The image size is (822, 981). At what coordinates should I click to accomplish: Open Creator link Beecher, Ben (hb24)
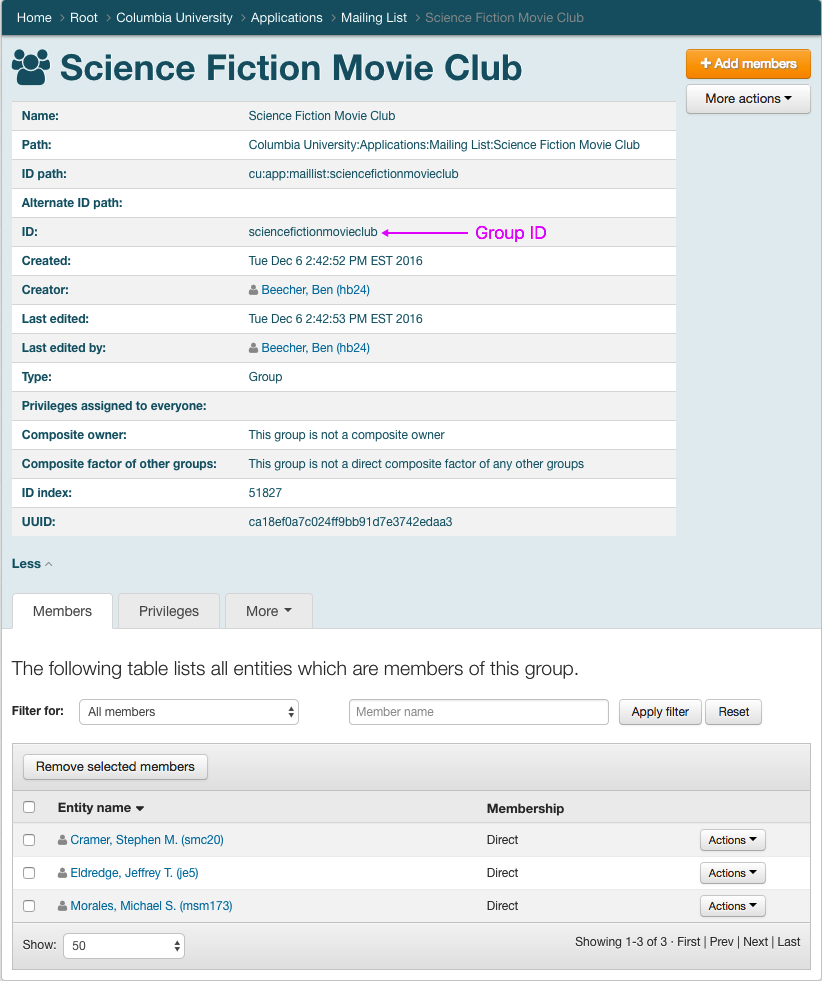click(x=315, y=290)
